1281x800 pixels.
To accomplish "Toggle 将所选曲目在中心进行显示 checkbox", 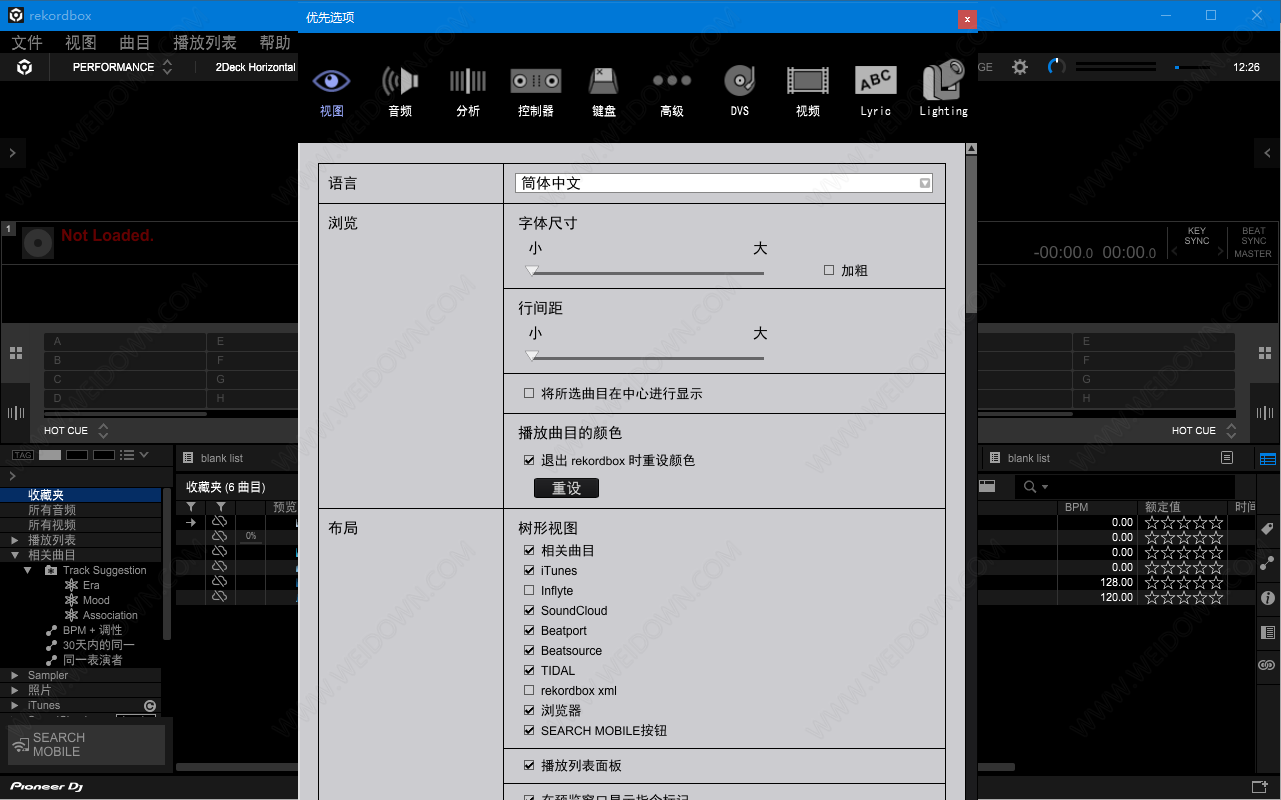I will pyautogui.click(x=529, y=394).
